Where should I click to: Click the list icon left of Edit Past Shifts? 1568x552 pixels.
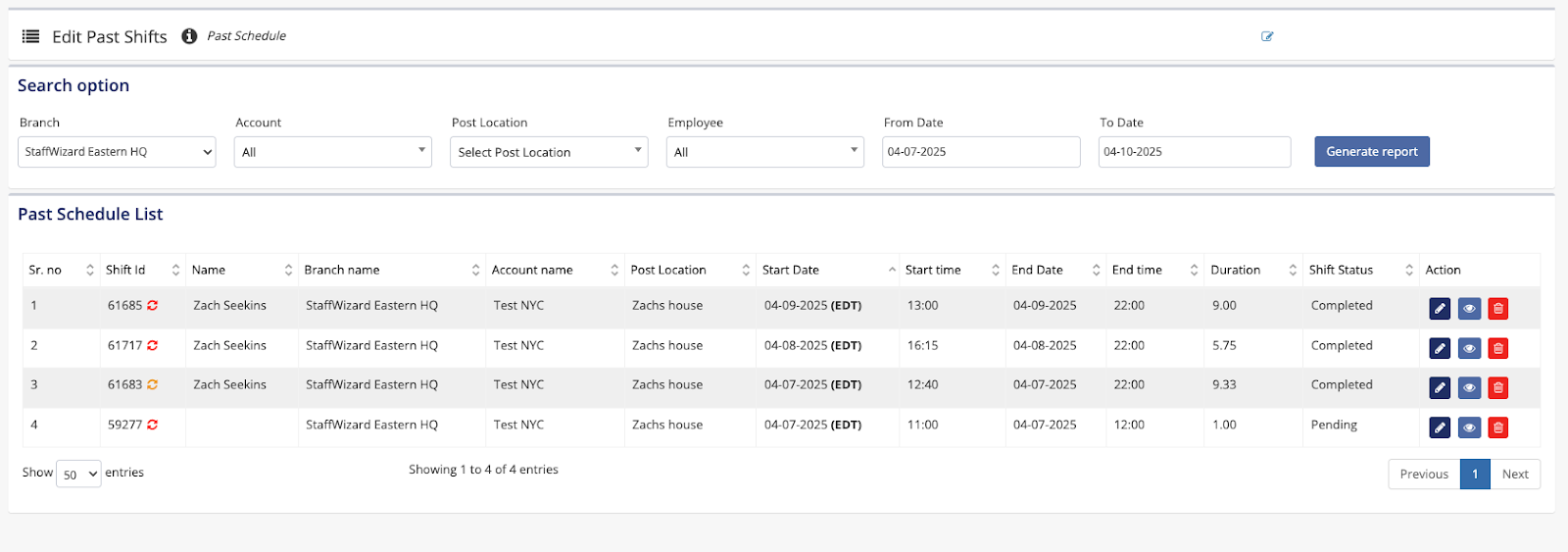click(31, 36)
